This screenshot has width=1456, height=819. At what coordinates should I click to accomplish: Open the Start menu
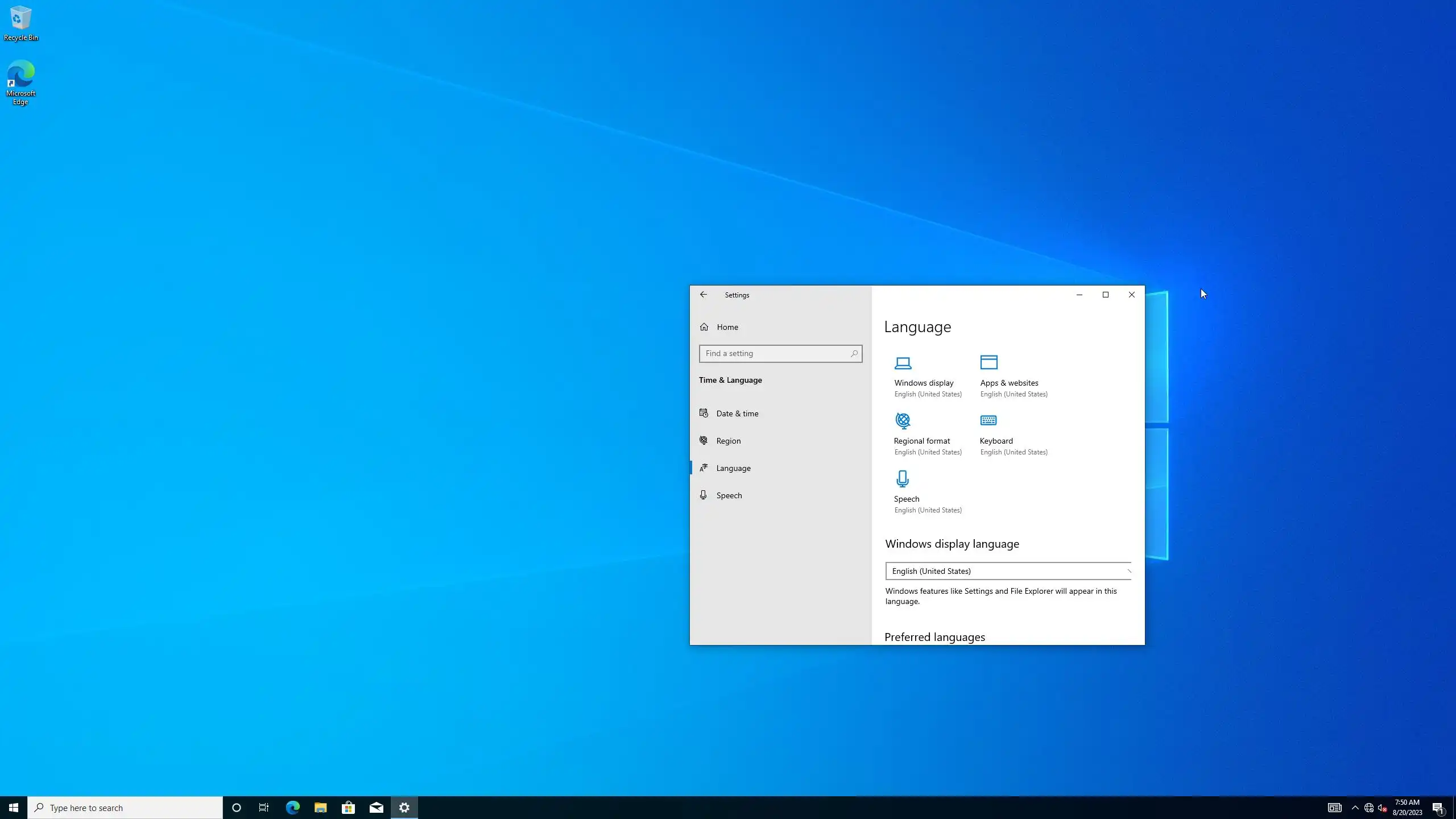point(14,808)
